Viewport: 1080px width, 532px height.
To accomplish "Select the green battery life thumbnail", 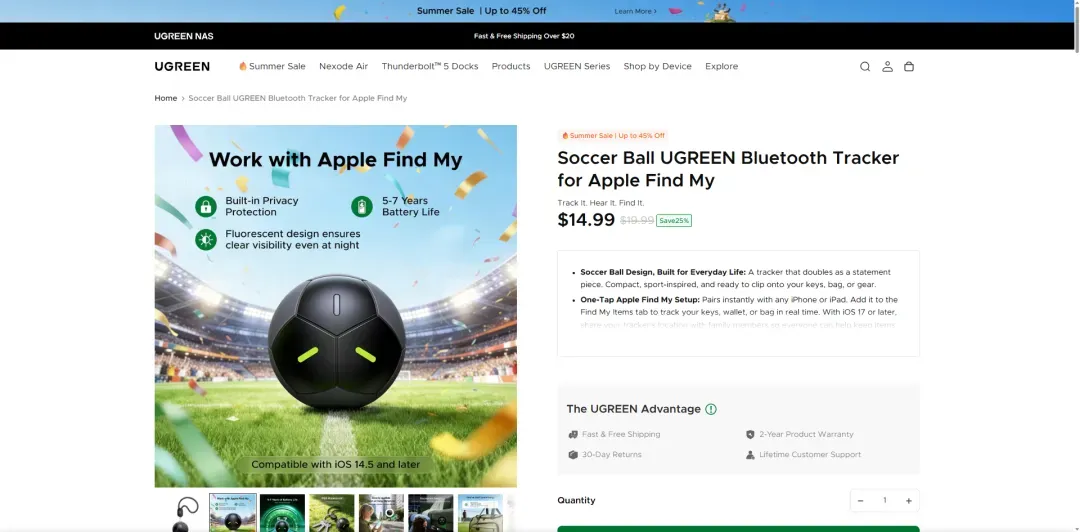I will pyautogui.click(x=282, y=513).
